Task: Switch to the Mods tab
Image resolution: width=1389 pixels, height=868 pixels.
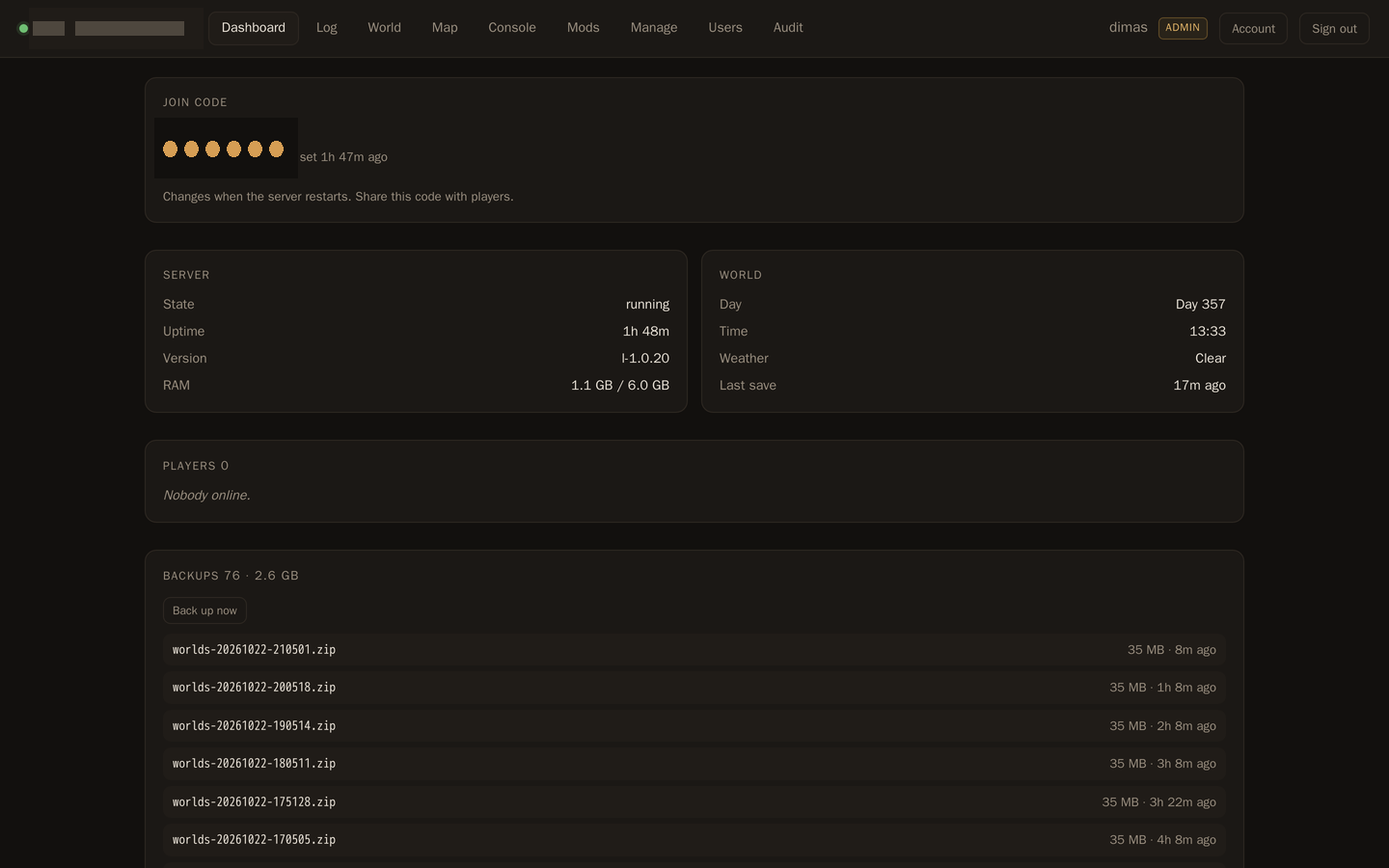Action: [584, 28]
